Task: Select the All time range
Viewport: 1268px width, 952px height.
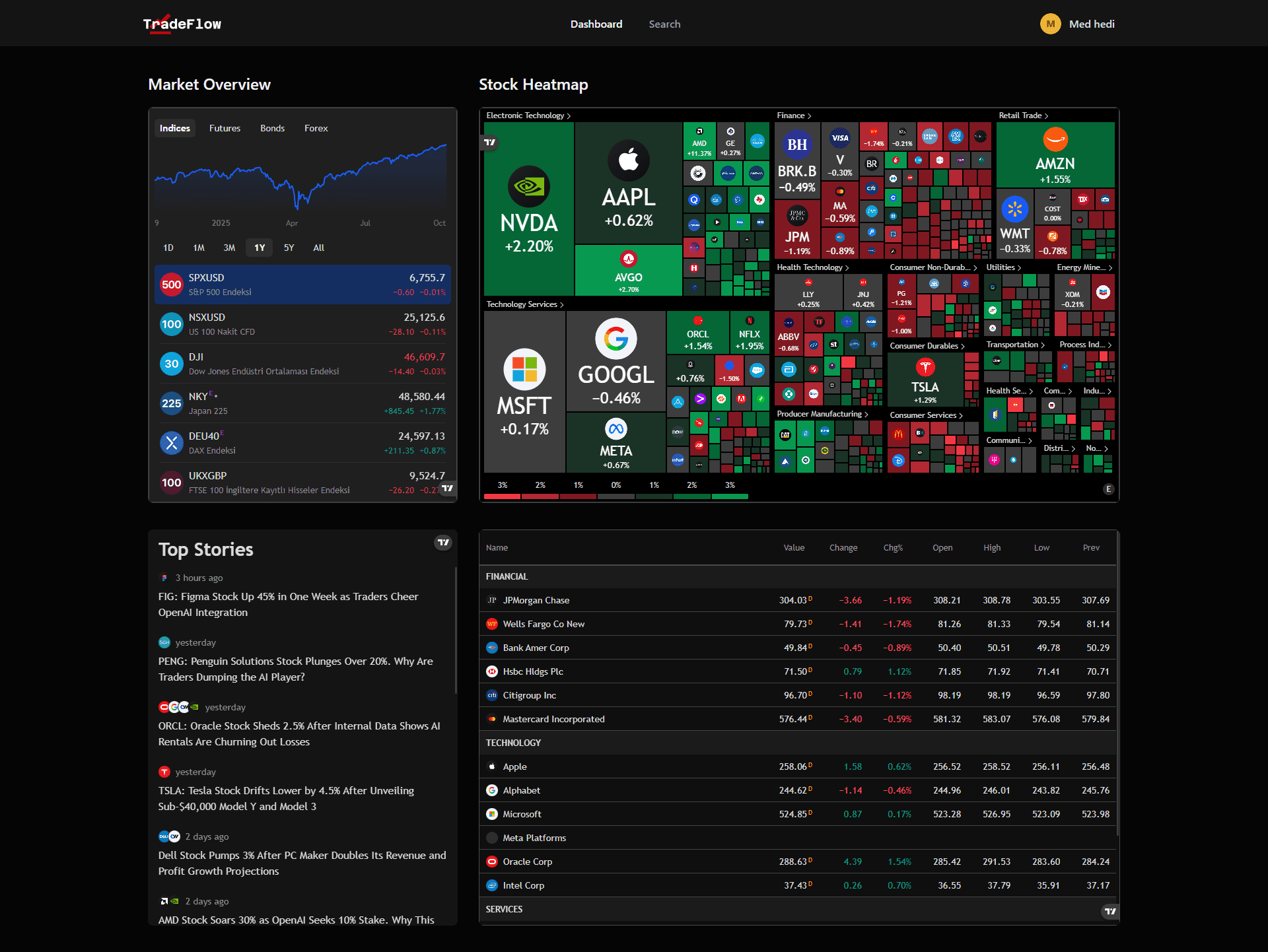Action: [318, 248]
